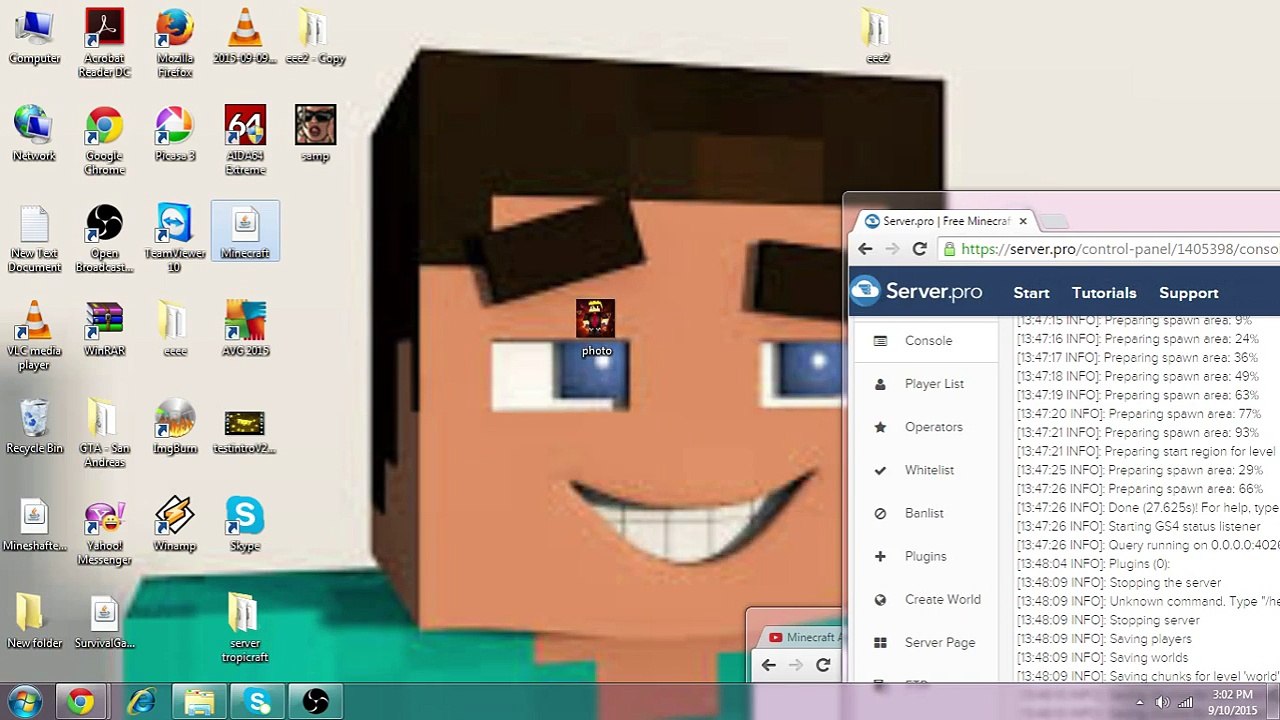The image size is (1280, 720).
Task: Click the Server.pro logo
Action: tap(916, 292)
